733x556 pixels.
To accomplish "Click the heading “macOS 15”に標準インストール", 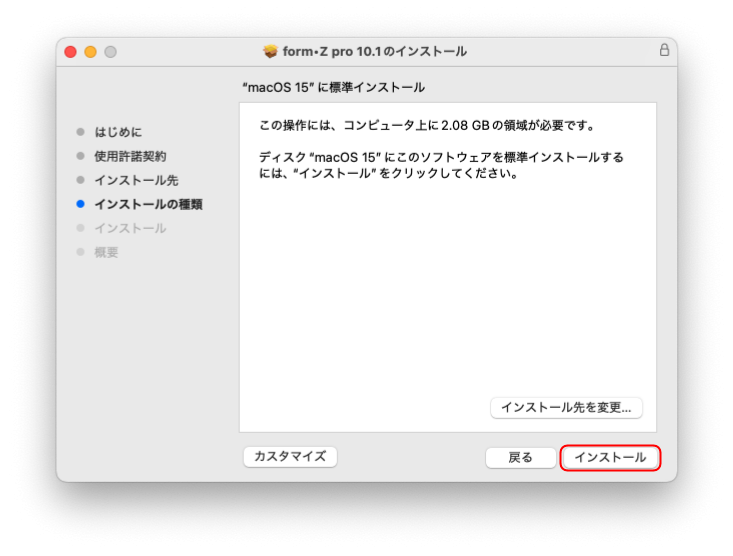I will click(333, 88).
